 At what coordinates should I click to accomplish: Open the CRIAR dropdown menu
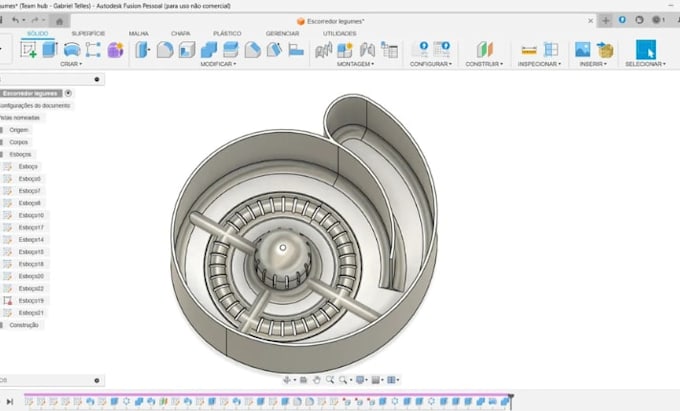coord(71,64)
